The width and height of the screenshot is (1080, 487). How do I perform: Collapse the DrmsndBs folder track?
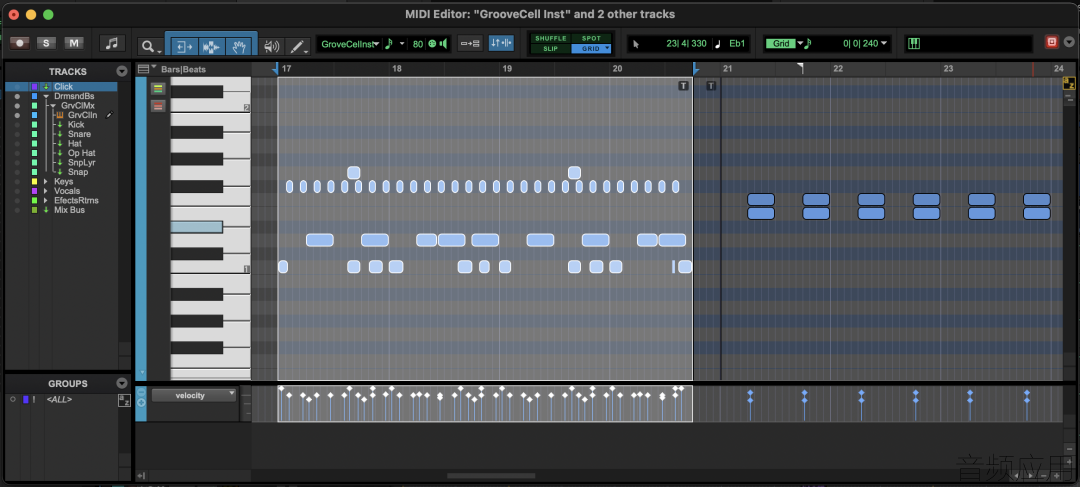pos(46,96)
